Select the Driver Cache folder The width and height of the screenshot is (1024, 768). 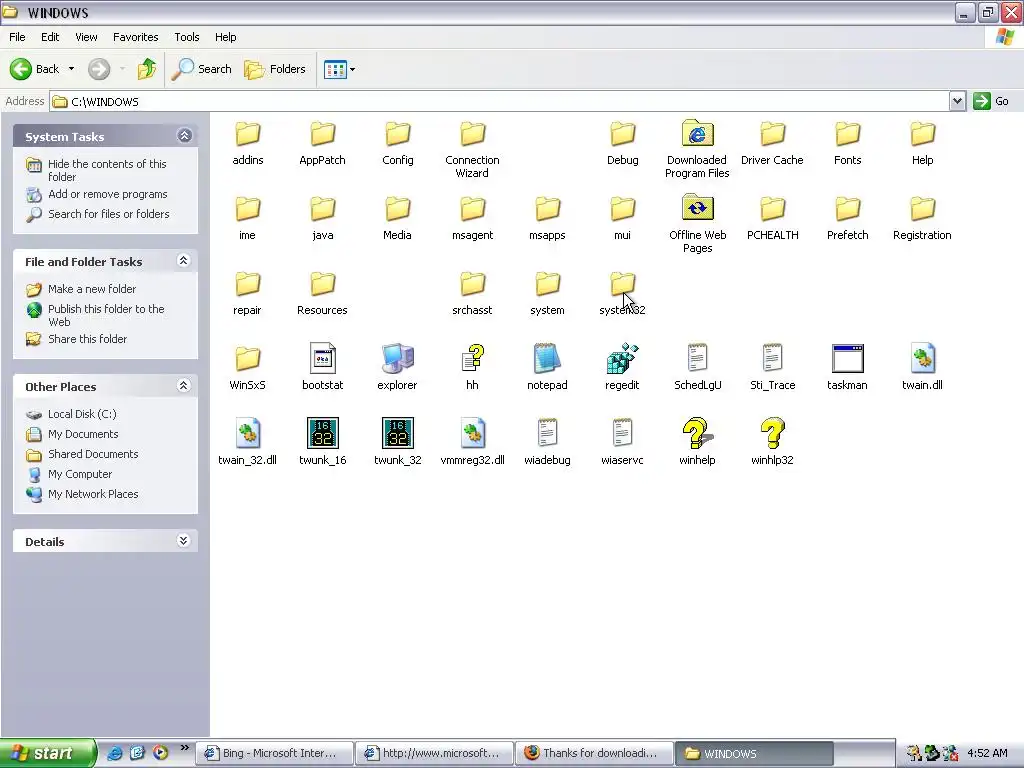pos(773,134)
